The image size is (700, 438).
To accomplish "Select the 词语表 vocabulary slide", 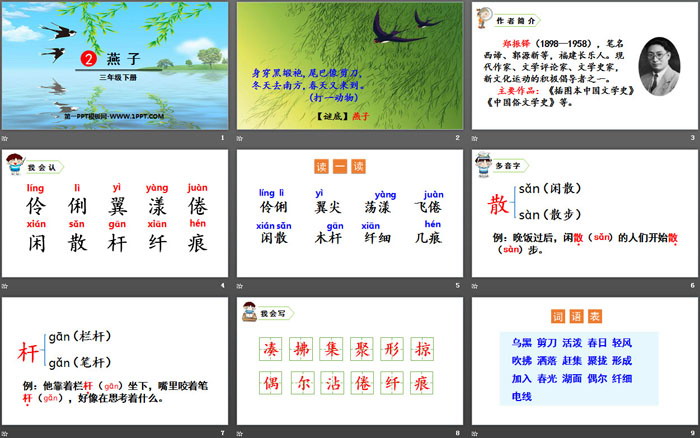I will [583, 361].
